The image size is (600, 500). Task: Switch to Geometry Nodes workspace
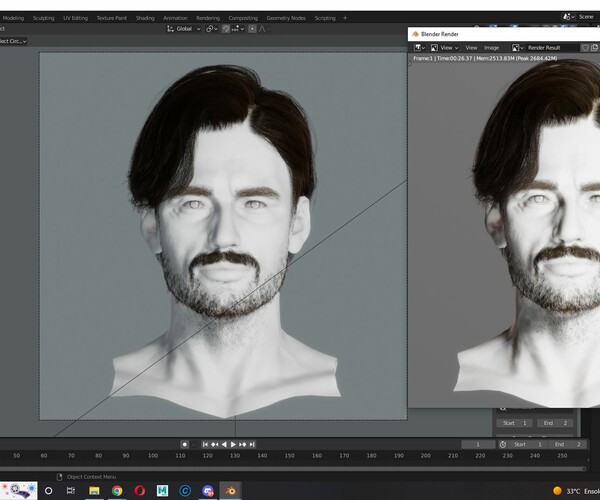point(286,18)
